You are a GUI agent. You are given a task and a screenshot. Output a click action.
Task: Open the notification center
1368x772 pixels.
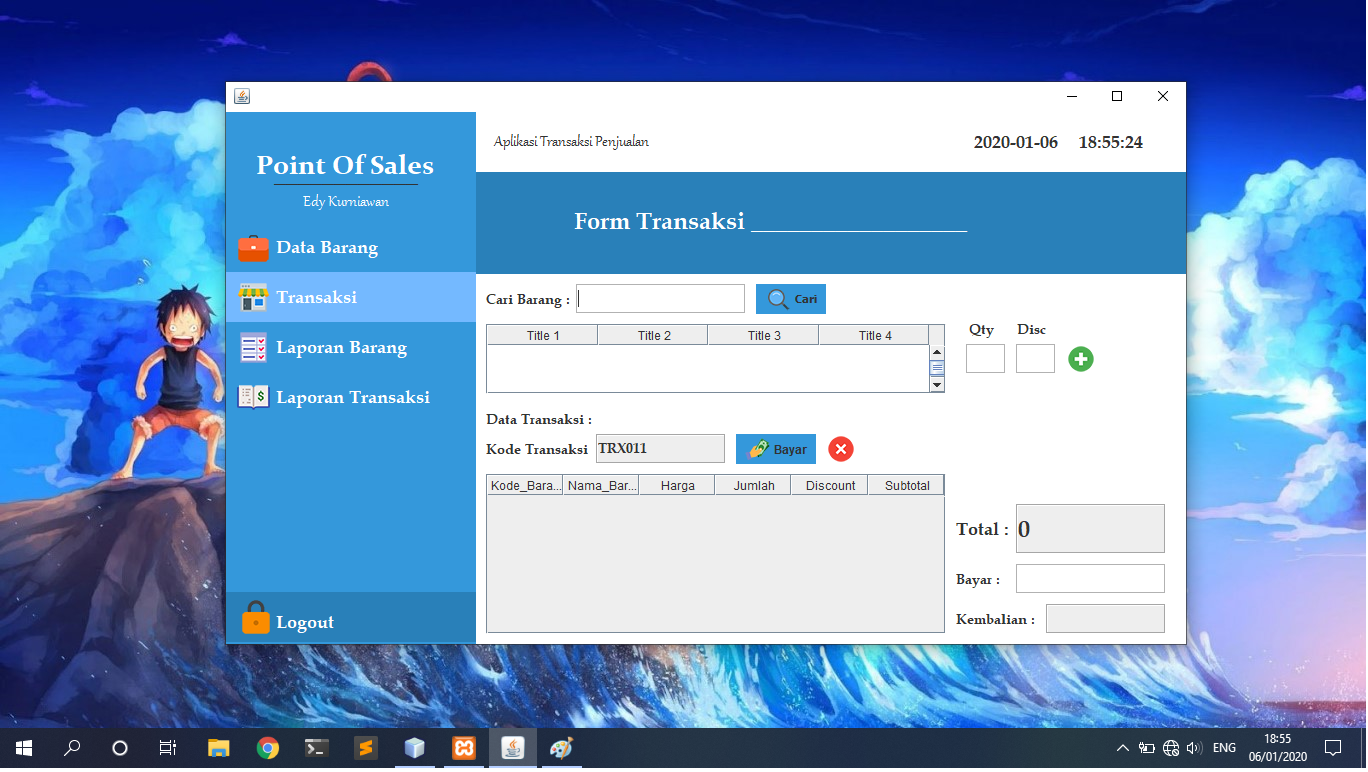1332,747
